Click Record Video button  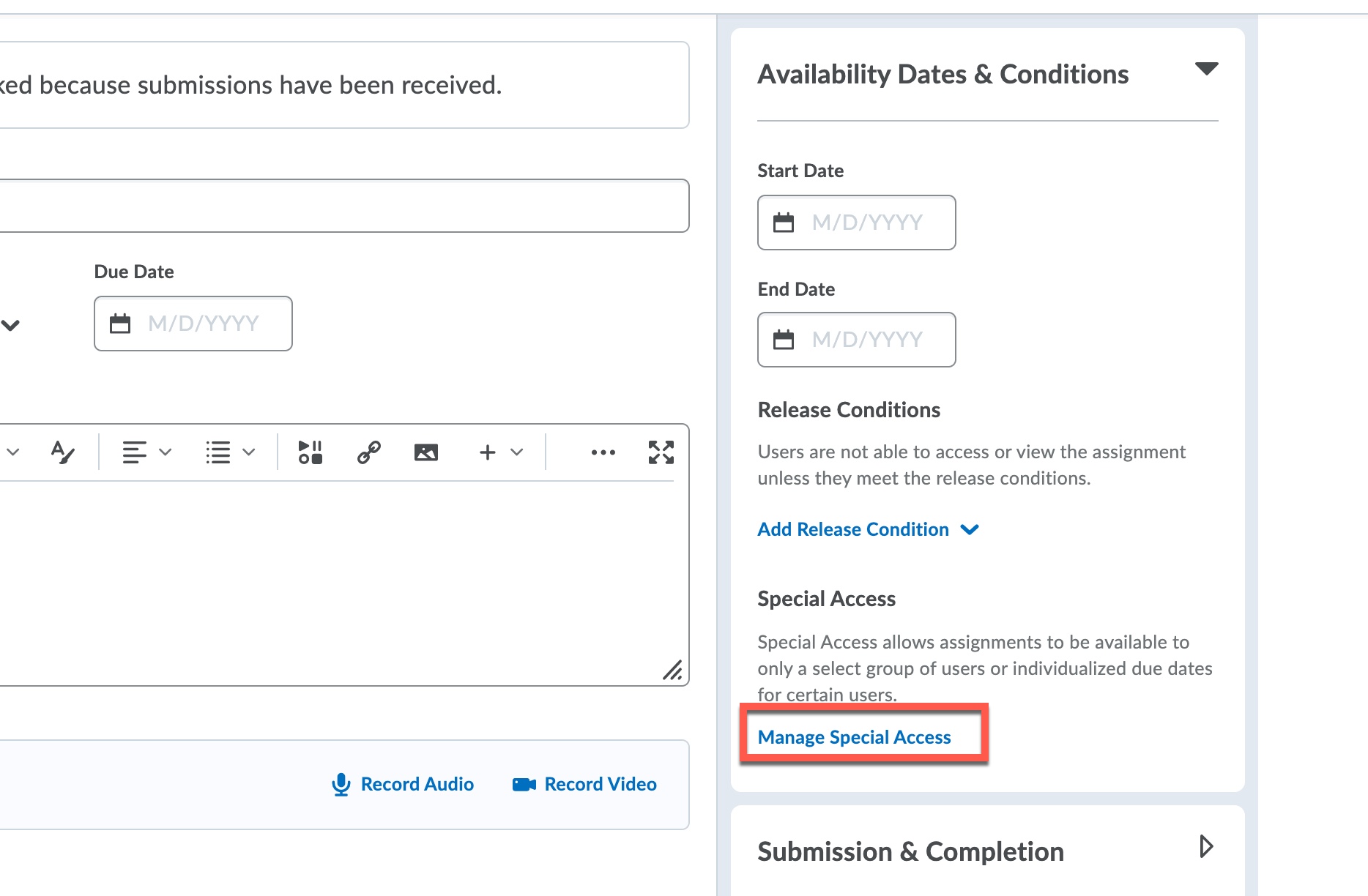tap(584, 784)
